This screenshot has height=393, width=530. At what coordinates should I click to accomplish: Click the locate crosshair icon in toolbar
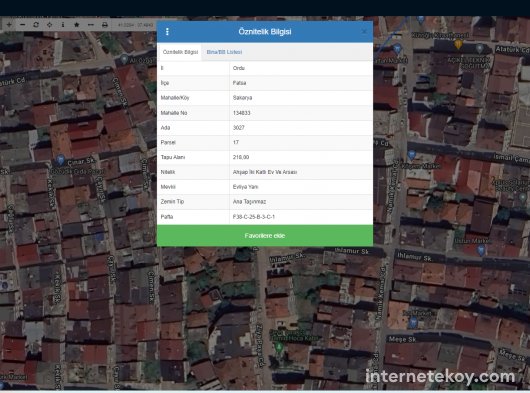(x=49, y=25)
